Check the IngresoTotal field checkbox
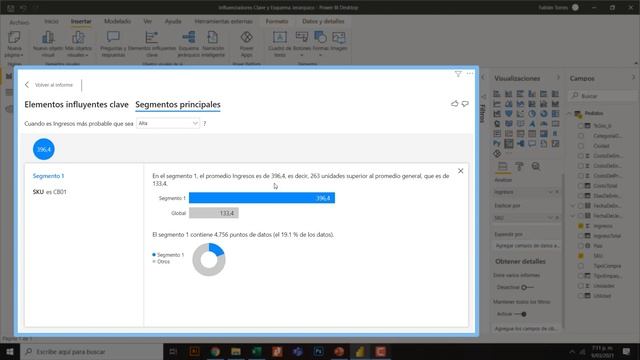Viewport: 640px width, 360px height. (580, 236)
